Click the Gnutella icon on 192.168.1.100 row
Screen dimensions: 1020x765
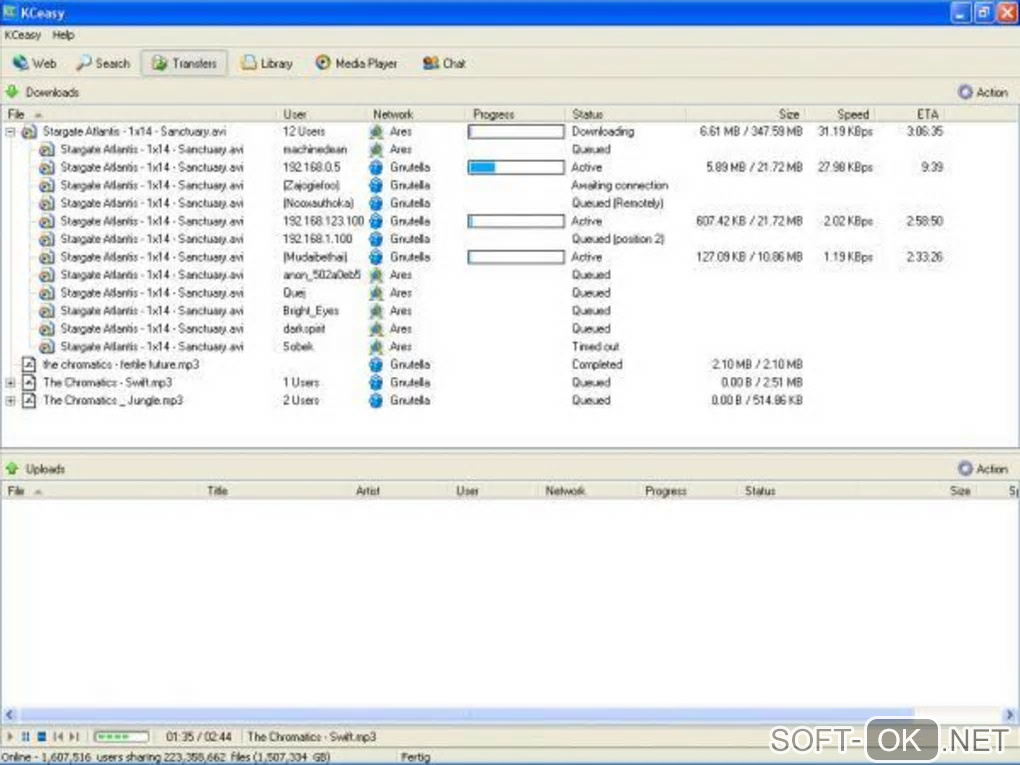pos(376,239)
